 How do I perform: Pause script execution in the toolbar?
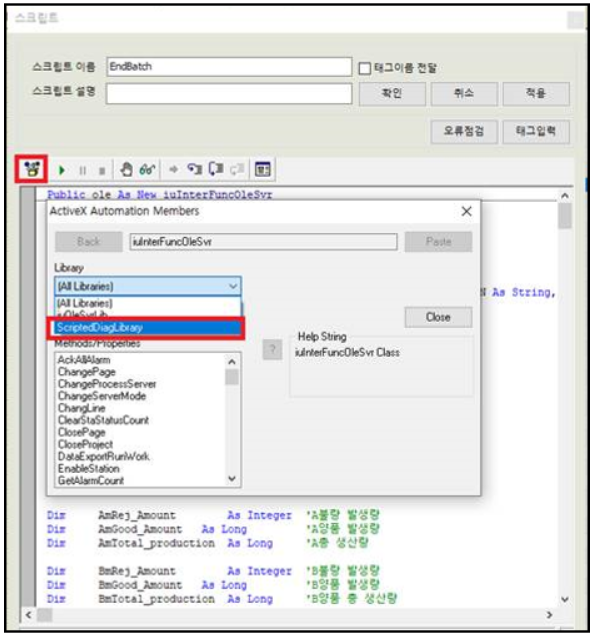tap(82, 170)
